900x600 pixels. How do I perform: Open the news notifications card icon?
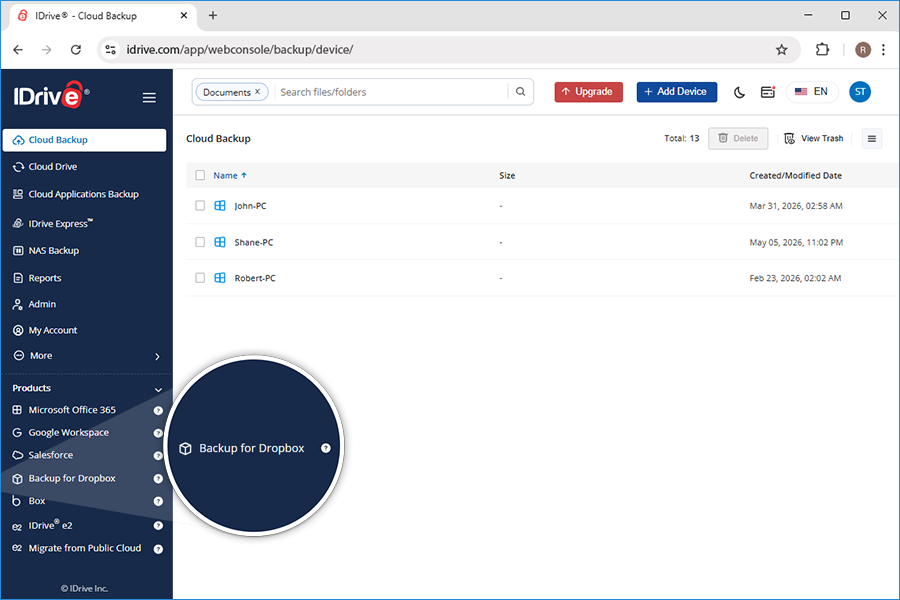[x=768, y=92]
